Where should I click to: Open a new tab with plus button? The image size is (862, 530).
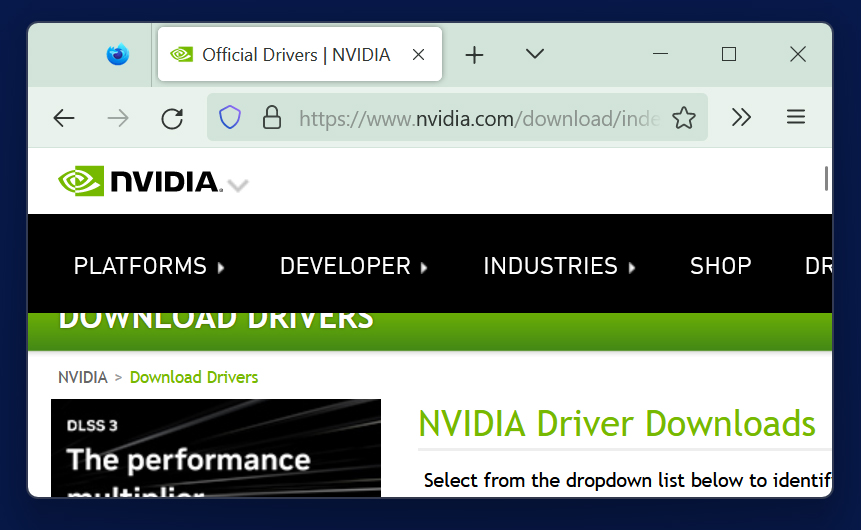pos(474,54)
